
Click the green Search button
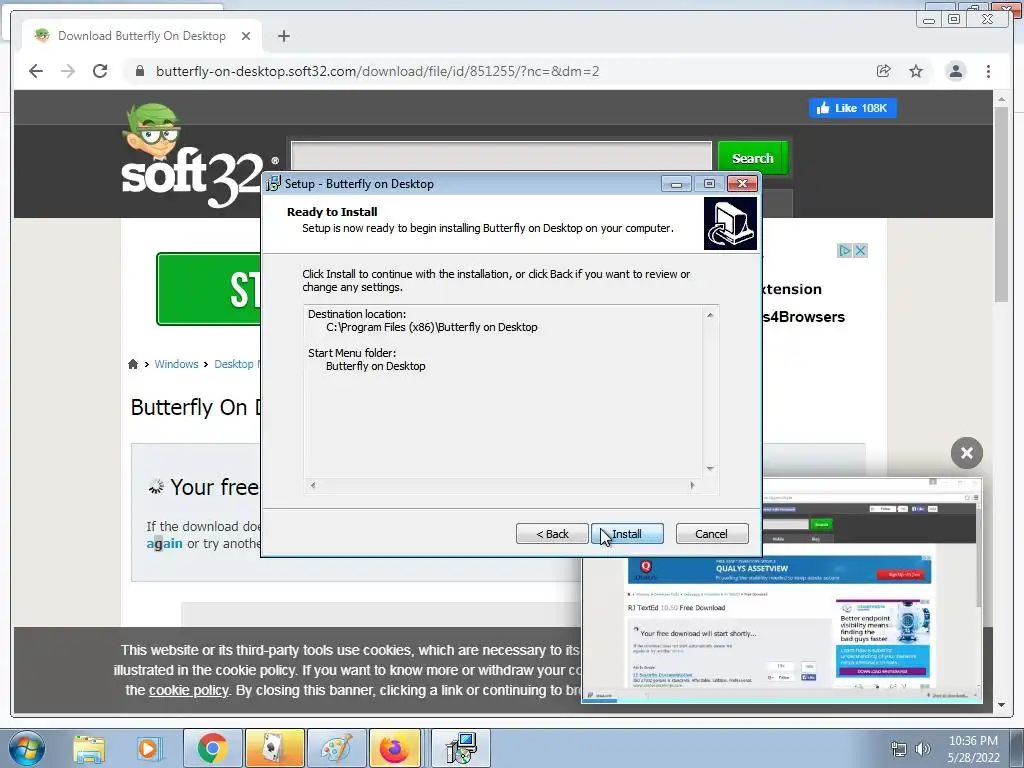[752, 158]
